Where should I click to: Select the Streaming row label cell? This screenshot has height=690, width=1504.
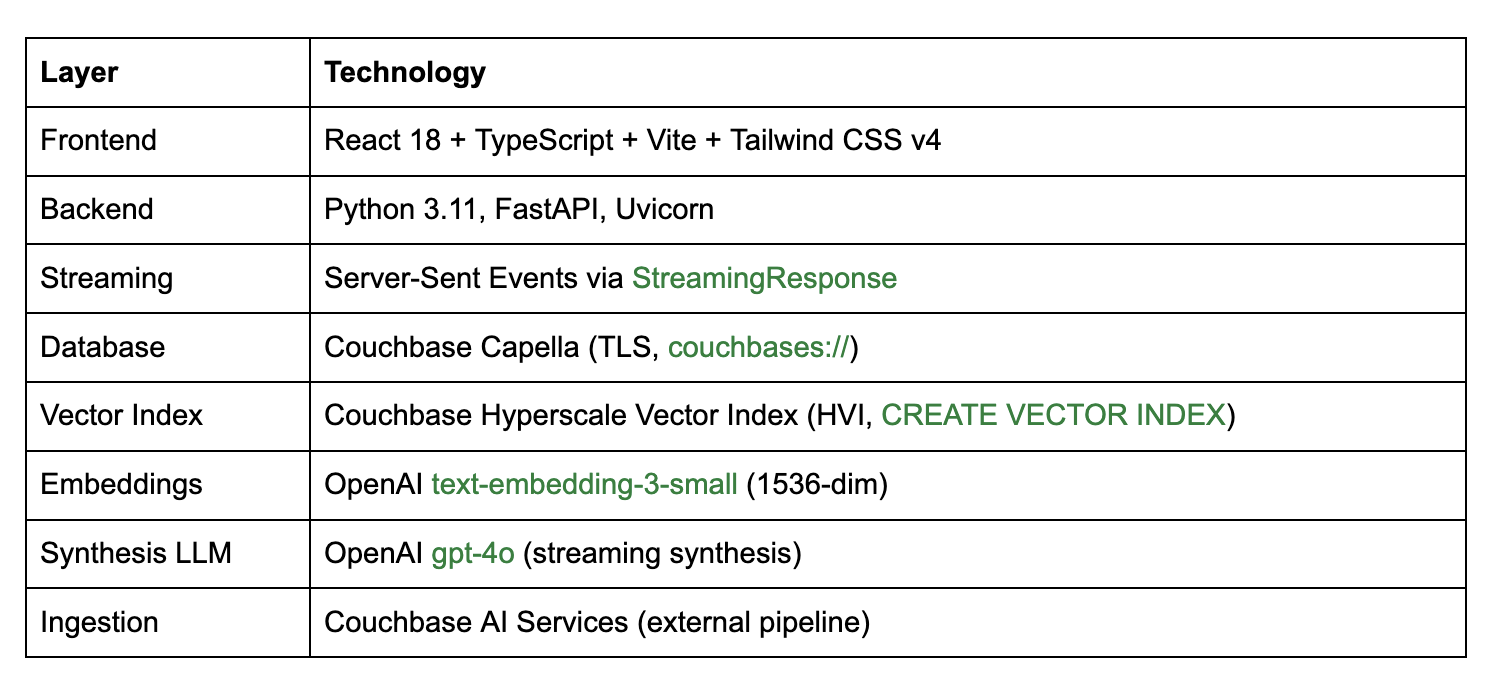click(106, 278)
